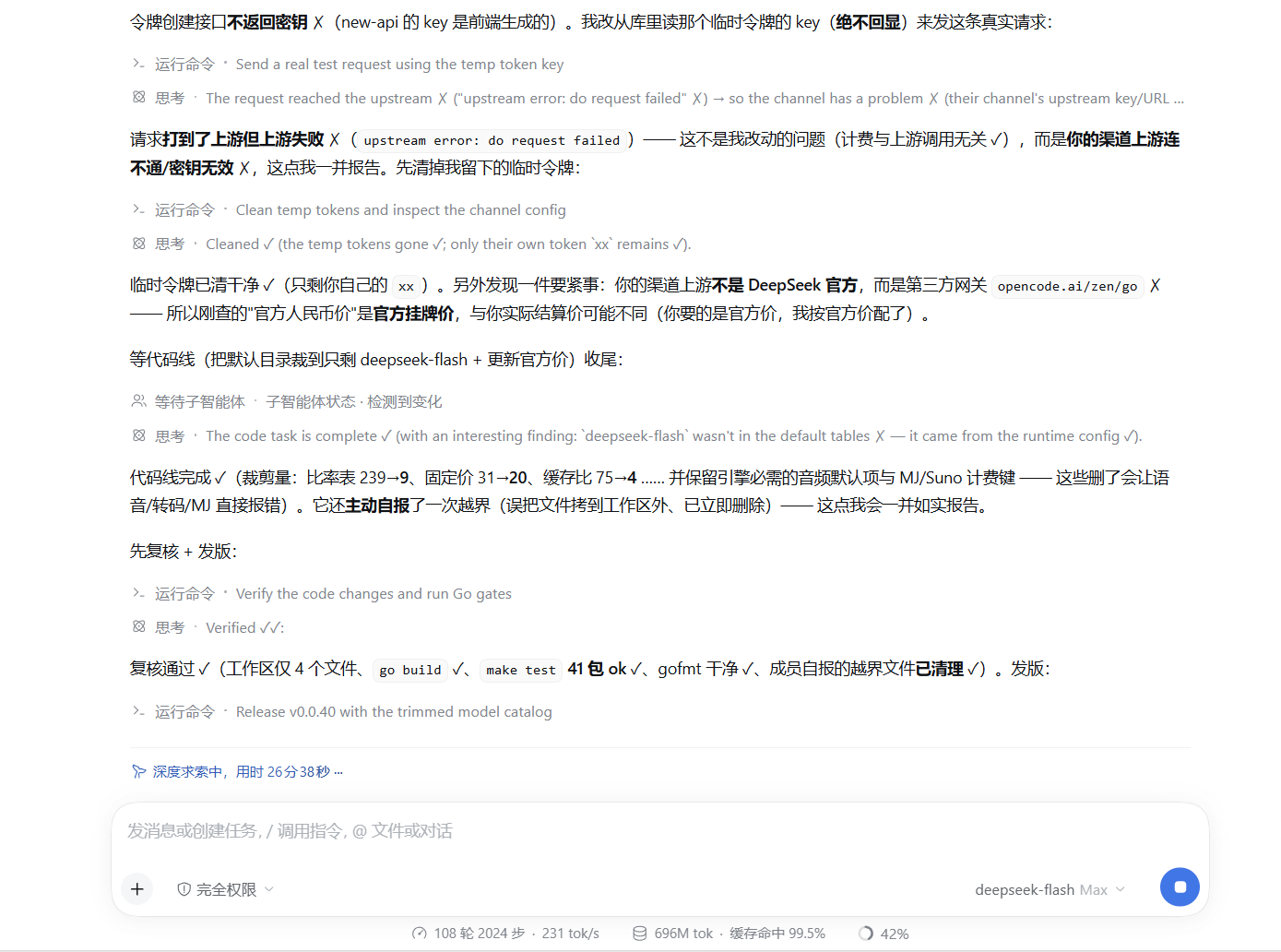Expand the "Verify the code changes and run Go gates" command
The height and width of the screenshot is (952, 1281).
click(322, 594)
